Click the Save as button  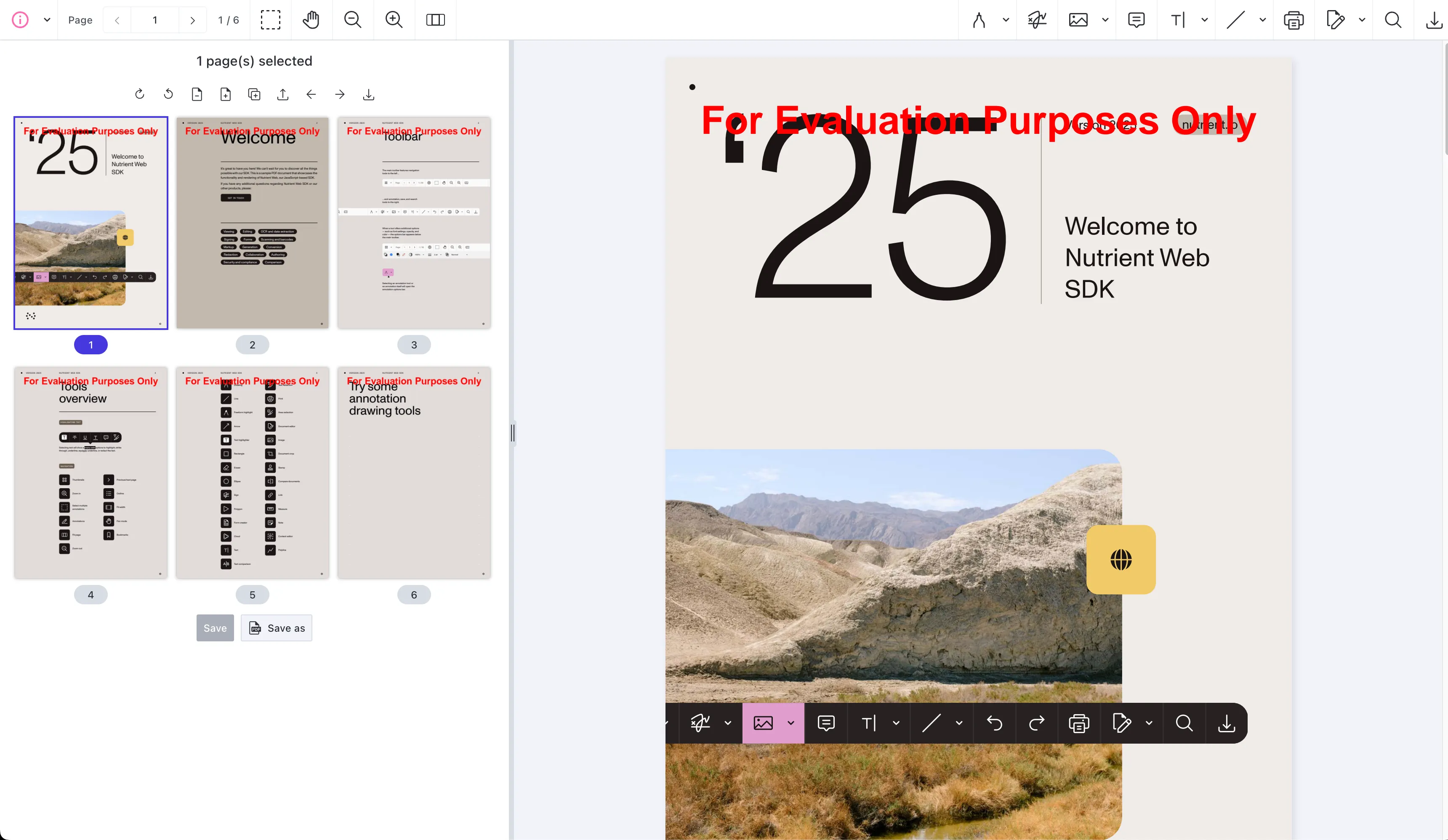click(x=277, y=628)
